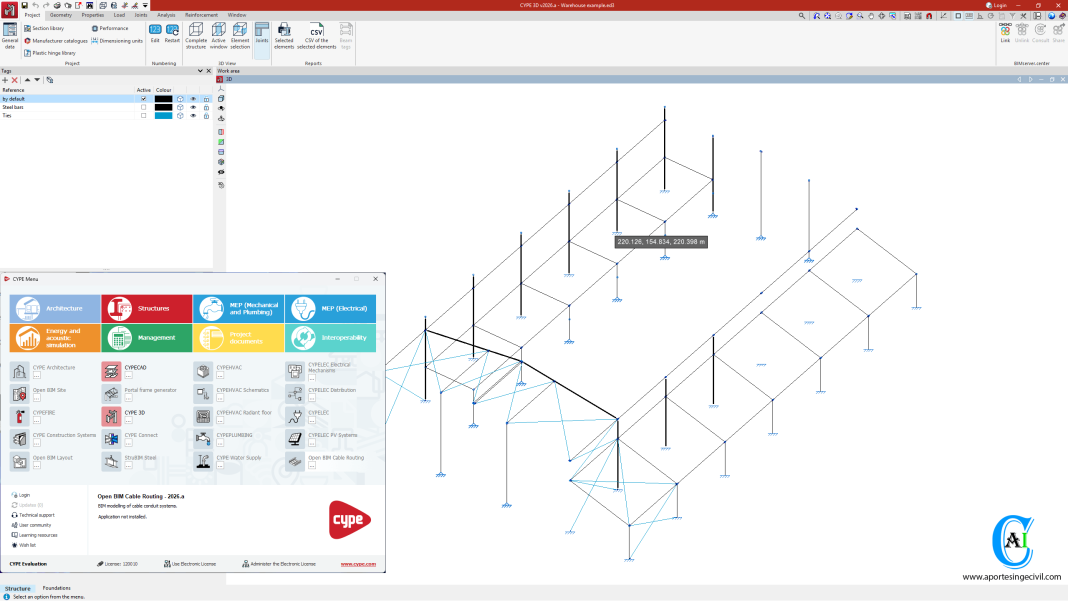Screen dimensions: 1068x601
Task: Change the blue colour swatch for Ties
Action: pos(163,115)
